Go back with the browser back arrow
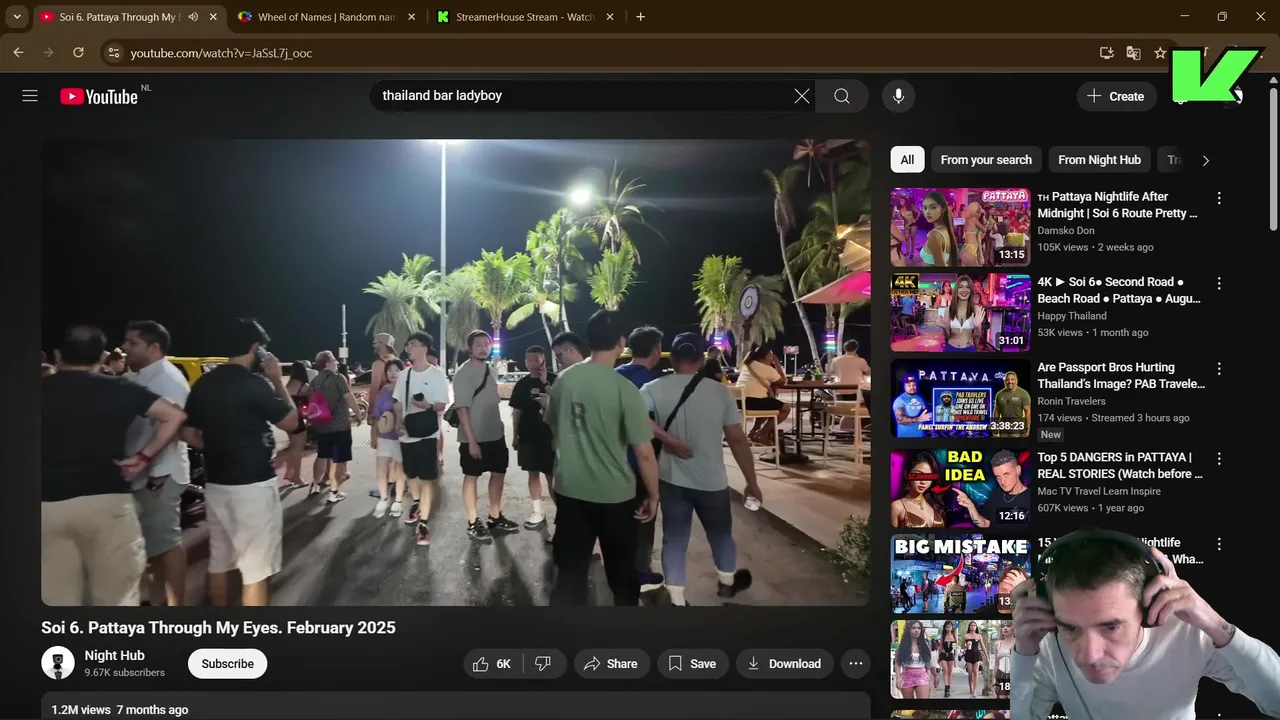Viewport: 1280px width, 720px height. click(18, 52)
